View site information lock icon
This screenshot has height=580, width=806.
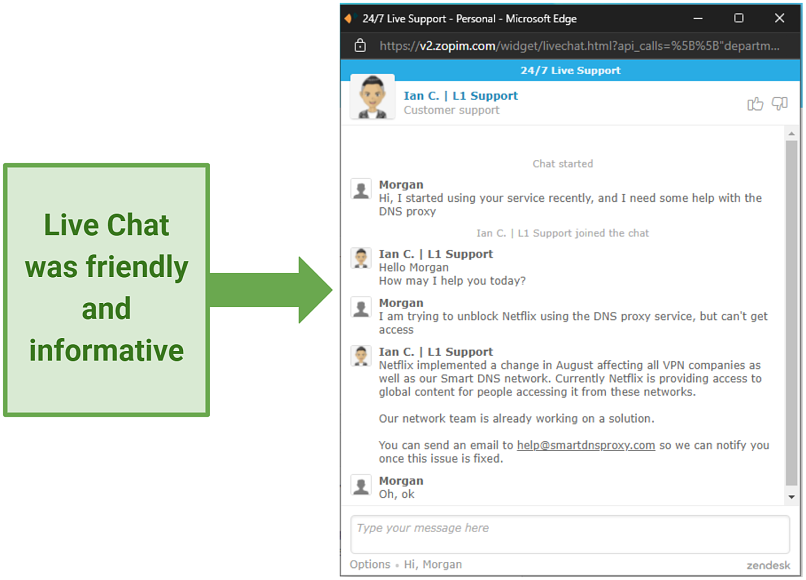360,46
